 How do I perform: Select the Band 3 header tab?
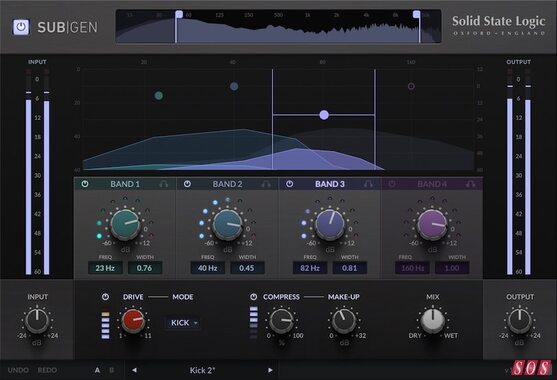pyautogui.click(x=330, y=184)
